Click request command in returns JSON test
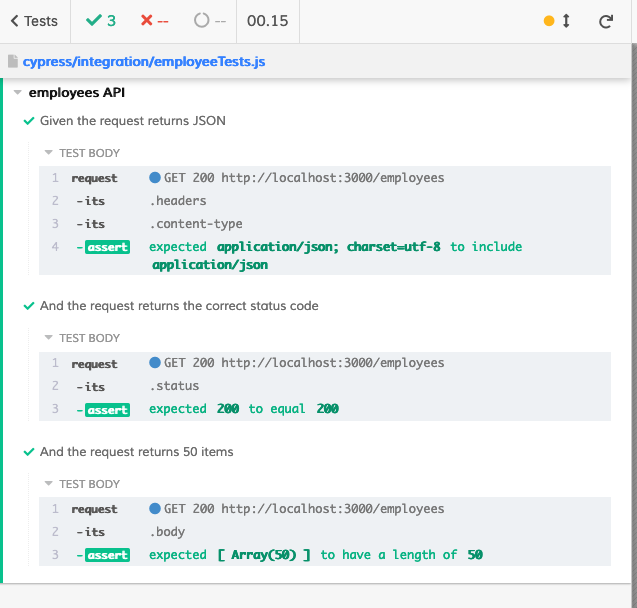This screenshot has width=637, height=608. tap(94, 178)
